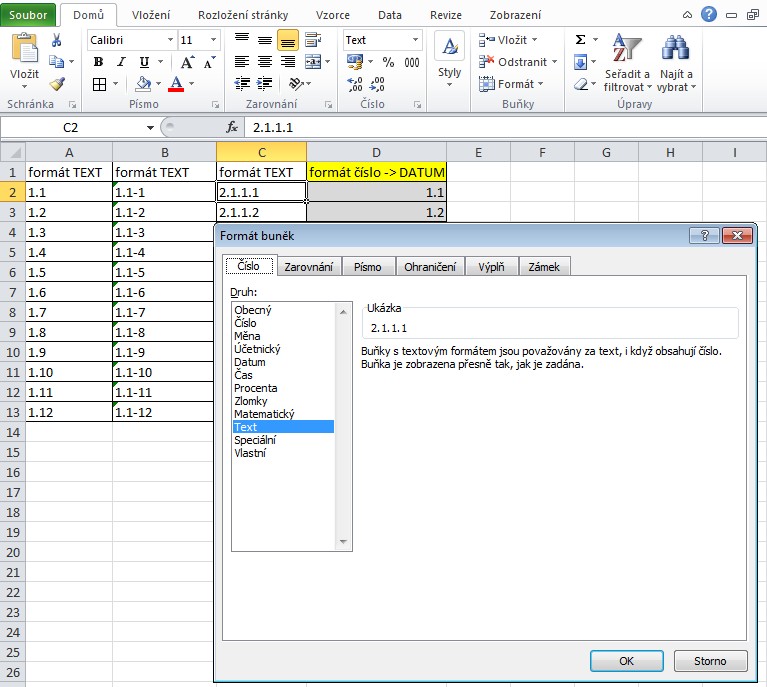
Task: Decrease the indent
Action: point(242,84)
